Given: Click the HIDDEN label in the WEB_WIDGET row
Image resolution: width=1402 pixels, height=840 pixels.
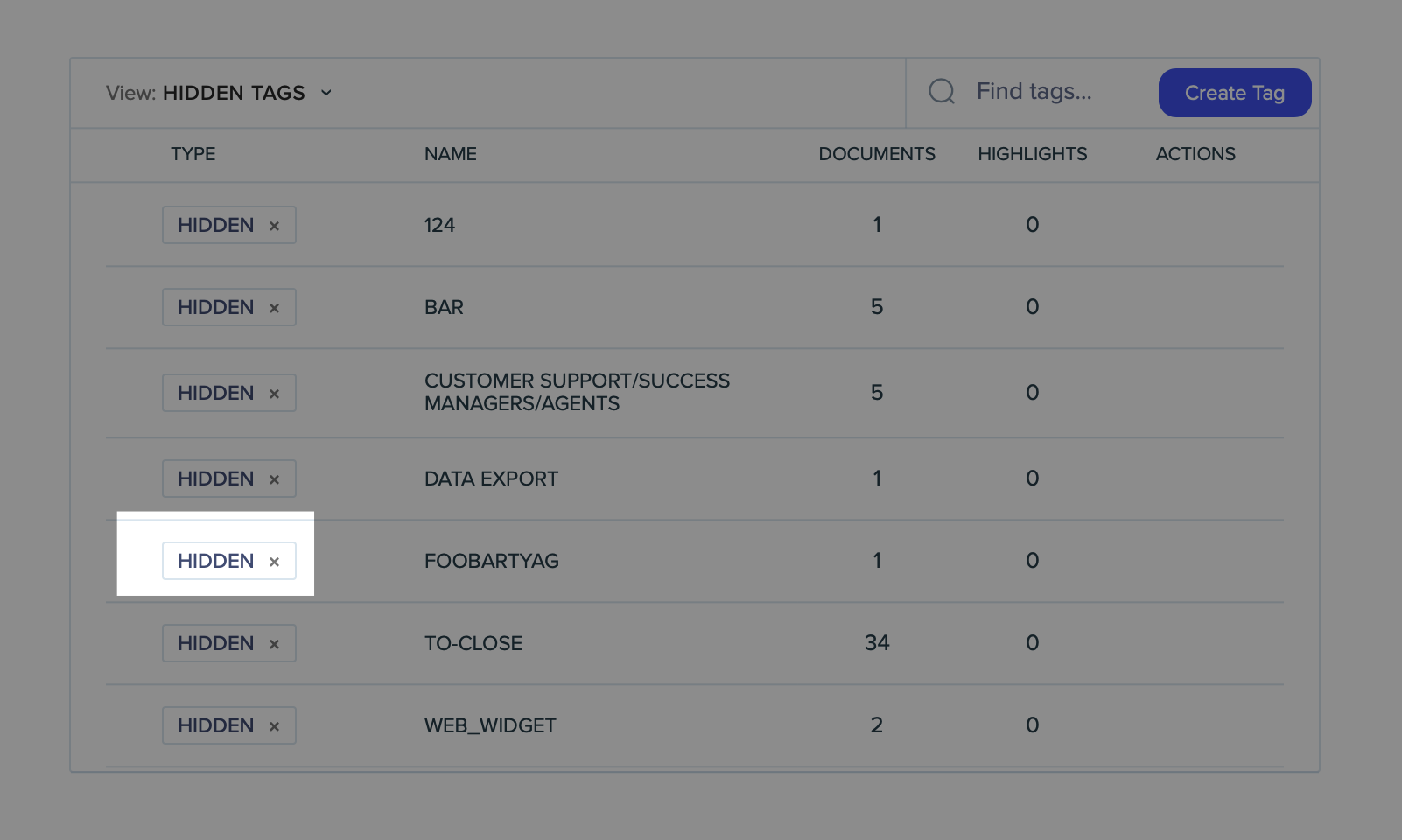Looking at the screenshot, I should click(x=215, y=725).
